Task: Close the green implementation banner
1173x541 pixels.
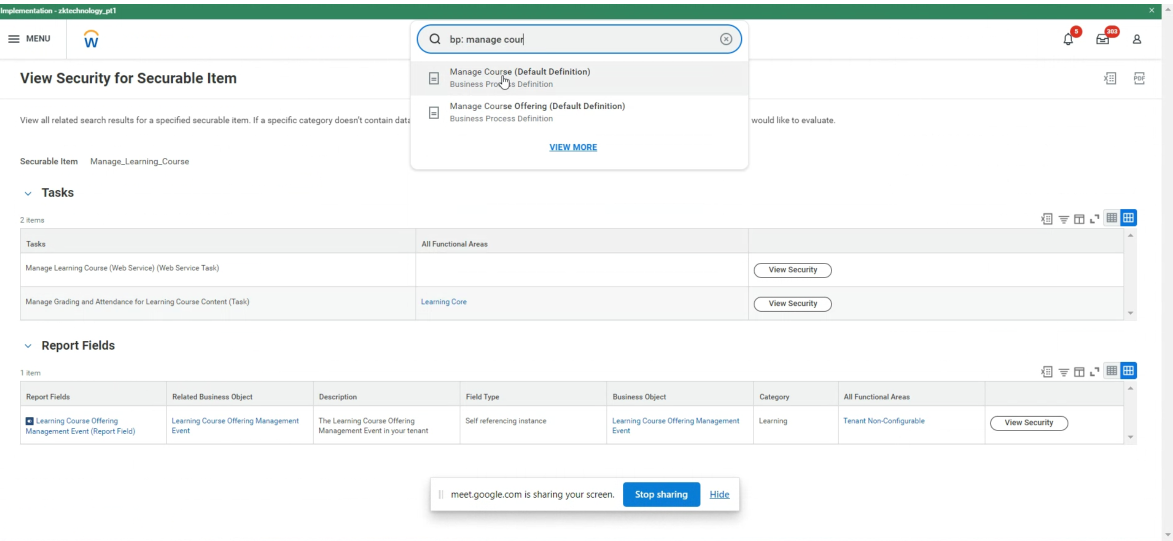Action: [x=1152, y=10]
